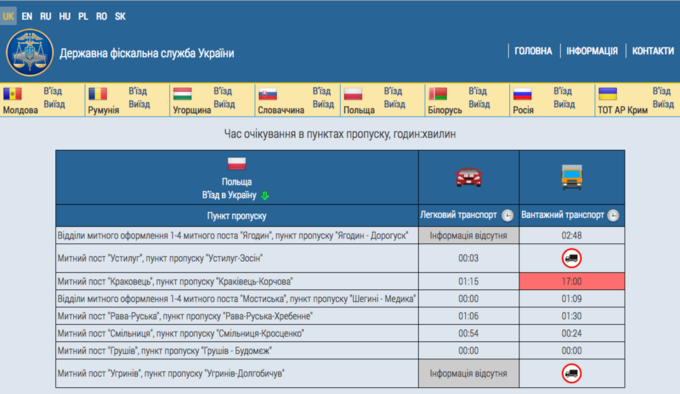Click the State Fiscal Service emblem logo
Screen dimensions: 680x394
coord(29,52)
